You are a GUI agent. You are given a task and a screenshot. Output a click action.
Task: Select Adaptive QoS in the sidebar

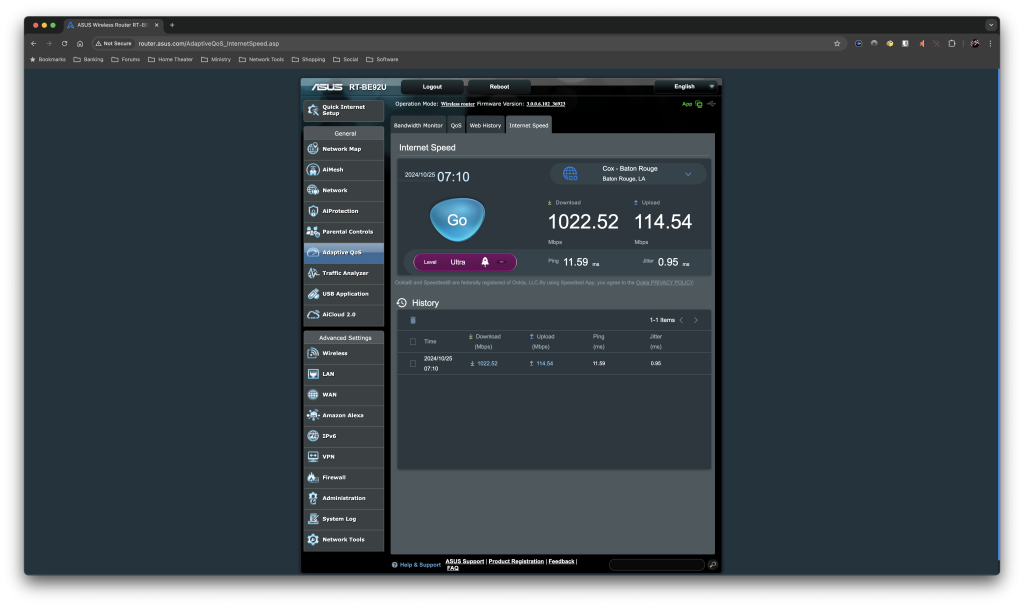[x=344, y=252]
